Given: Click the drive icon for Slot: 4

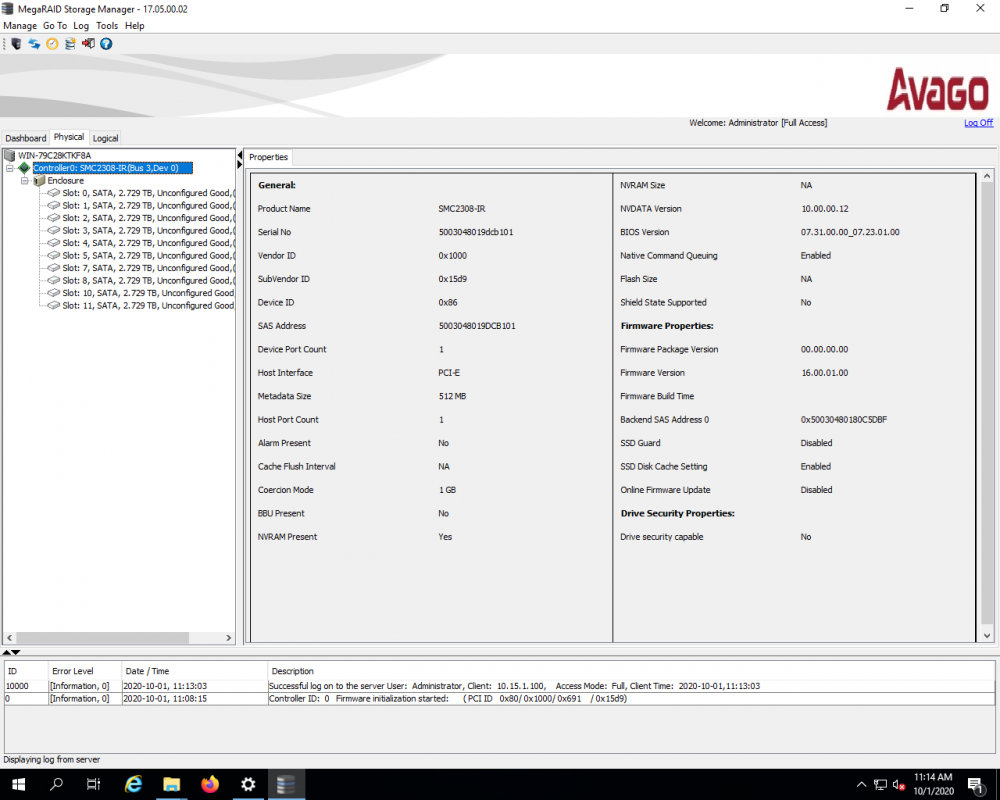Looking at the screenshot, I should [x=54, y=243].
